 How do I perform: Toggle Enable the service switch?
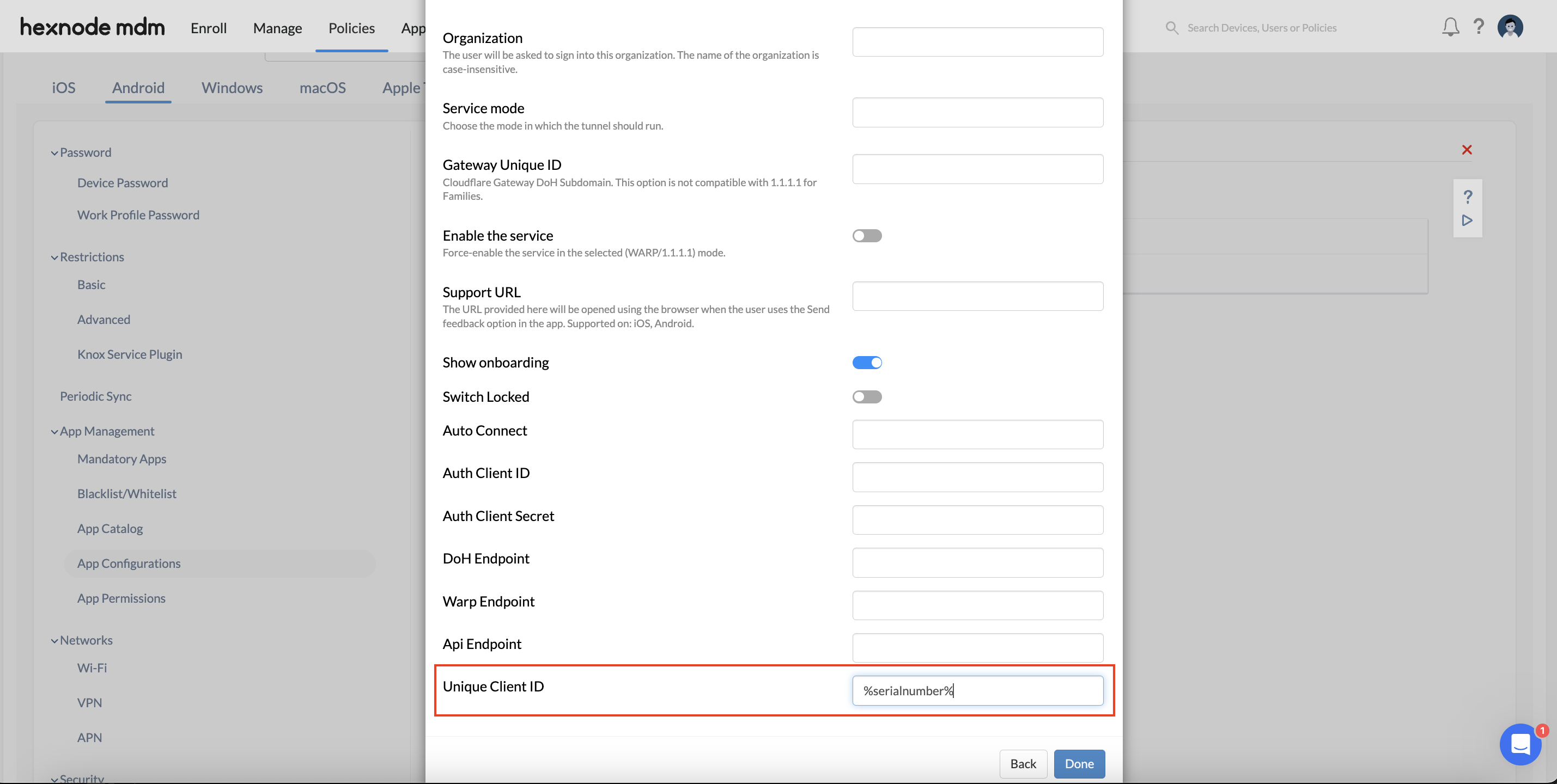point(867,236)
